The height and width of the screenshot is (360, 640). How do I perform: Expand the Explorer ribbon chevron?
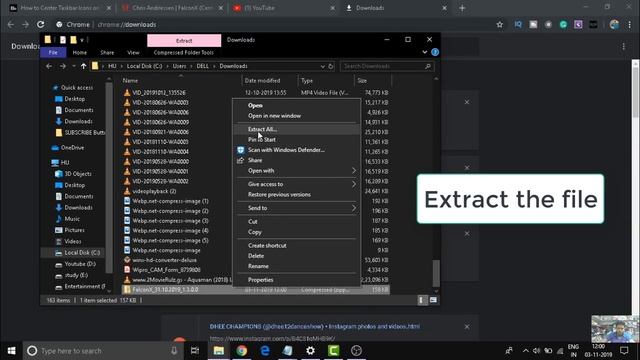[425, 52]
